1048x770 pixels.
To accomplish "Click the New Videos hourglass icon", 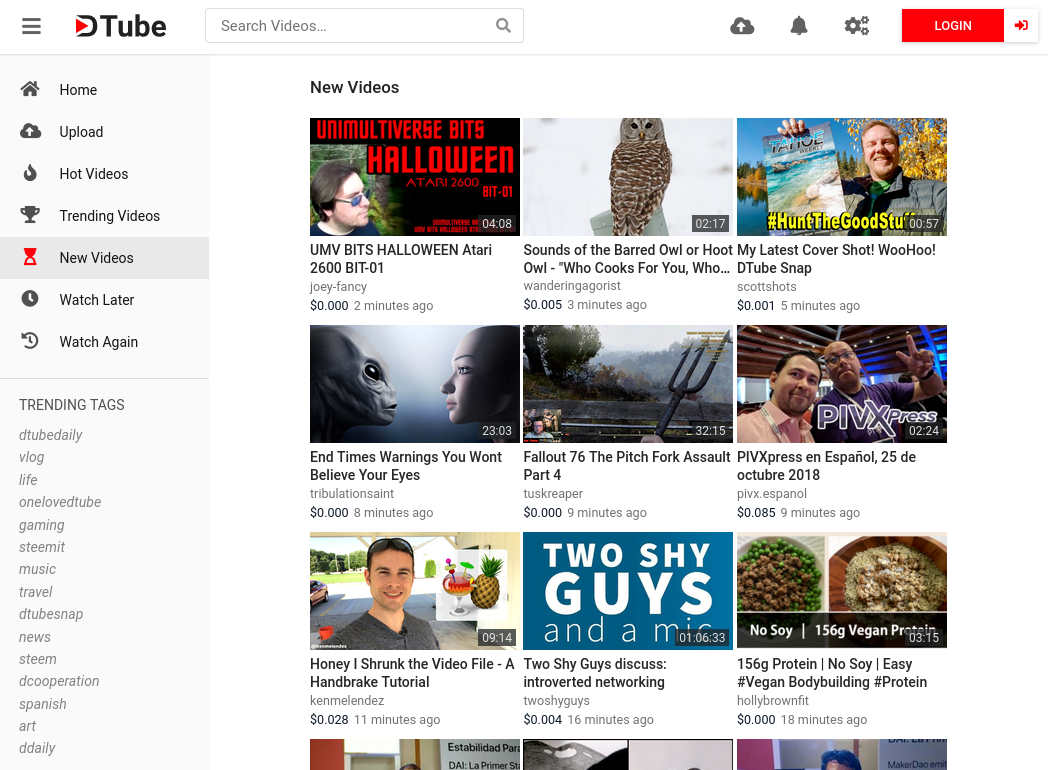I will (30, 257).
